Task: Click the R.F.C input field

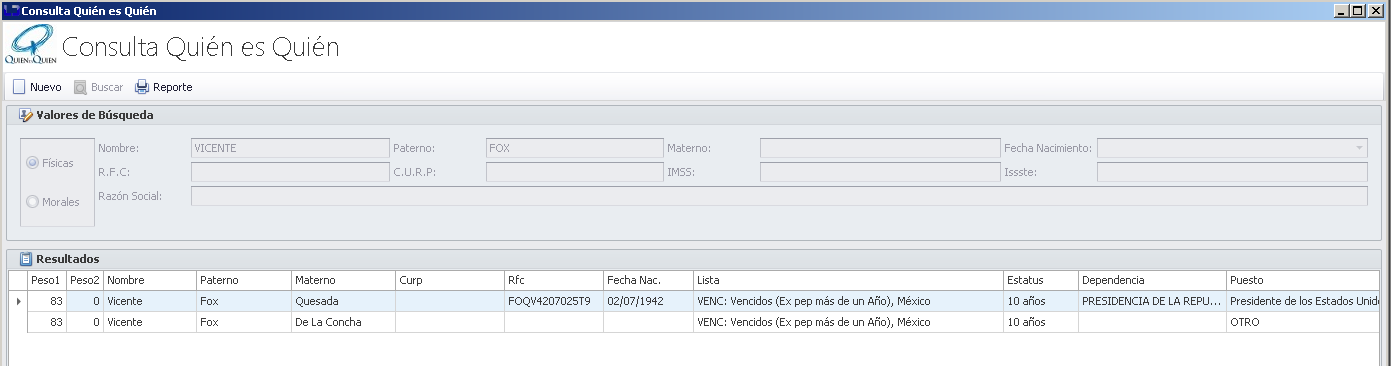Action: 290,172
